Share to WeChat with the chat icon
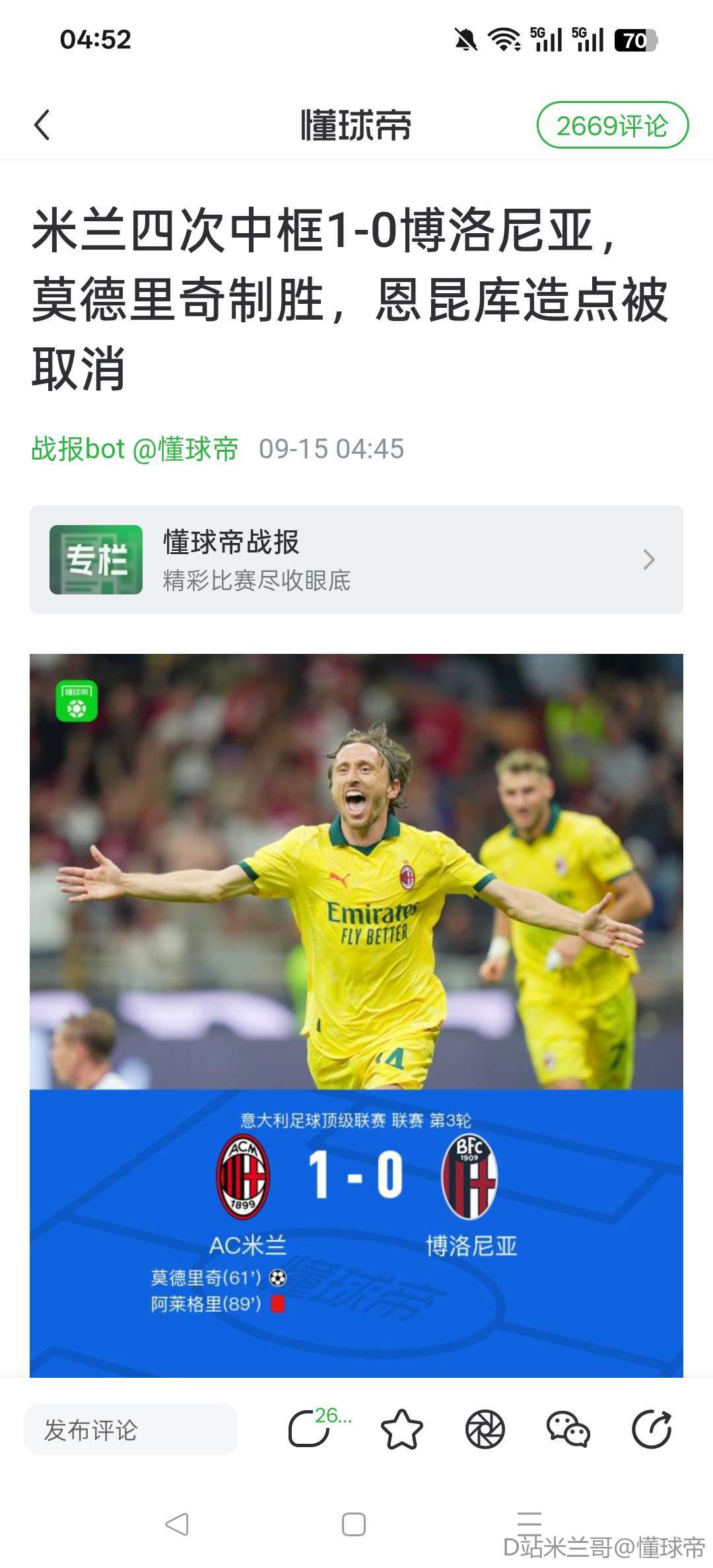 pyautogui.click(x=568, y=1430)
